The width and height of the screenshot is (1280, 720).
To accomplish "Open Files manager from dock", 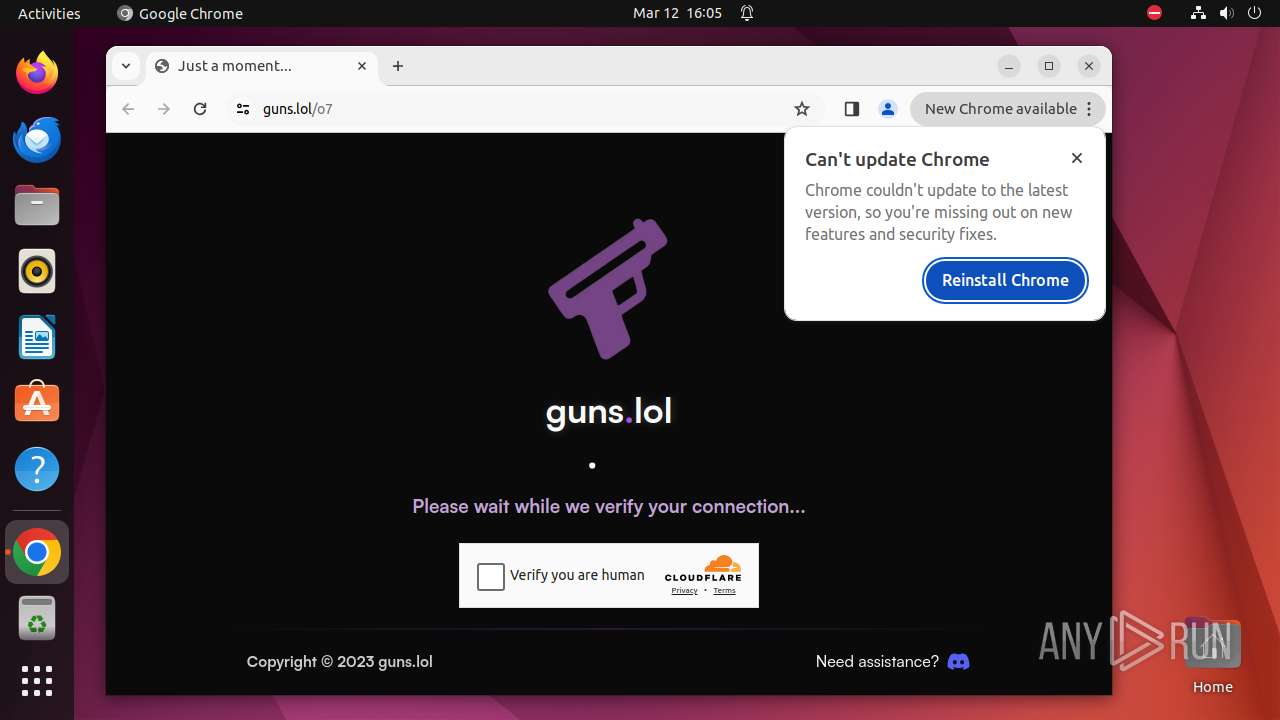I will (37, 205).
